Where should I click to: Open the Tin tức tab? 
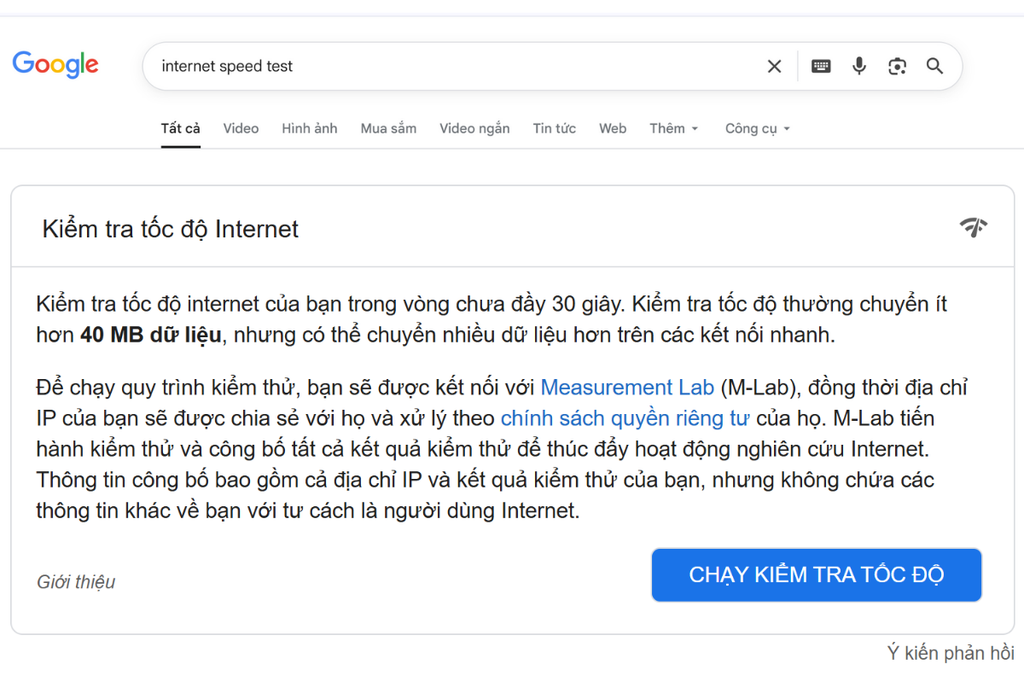pos(554,128)
